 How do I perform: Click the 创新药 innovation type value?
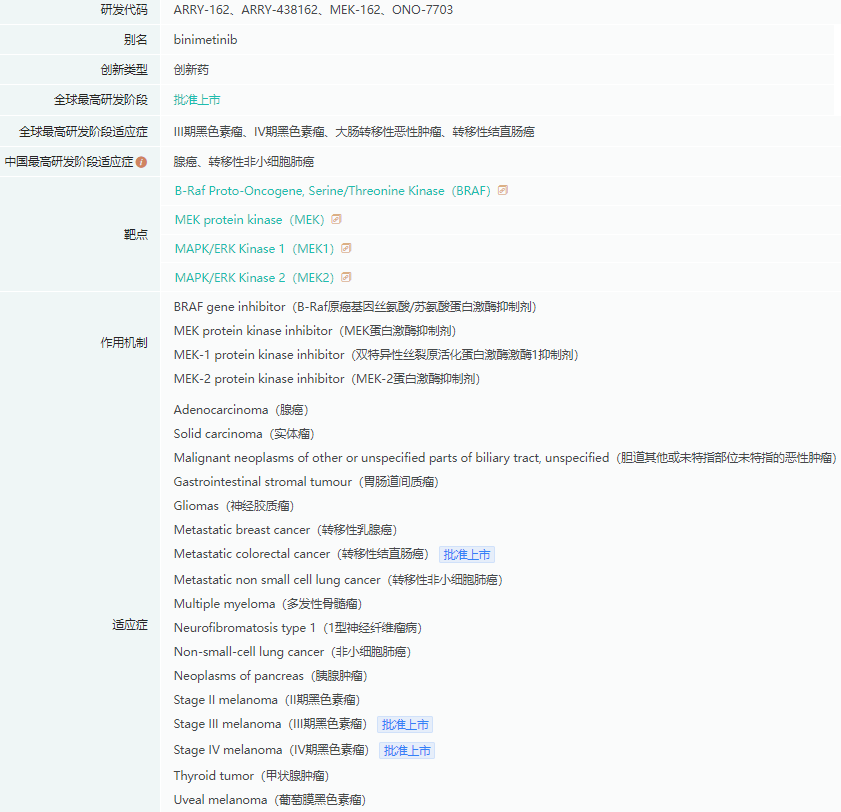[191, 70]
